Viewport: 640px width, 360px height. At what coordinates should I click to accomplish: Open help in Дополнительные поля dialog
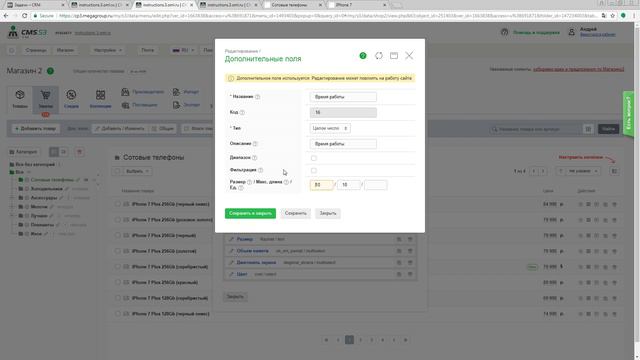coord(363,56)
